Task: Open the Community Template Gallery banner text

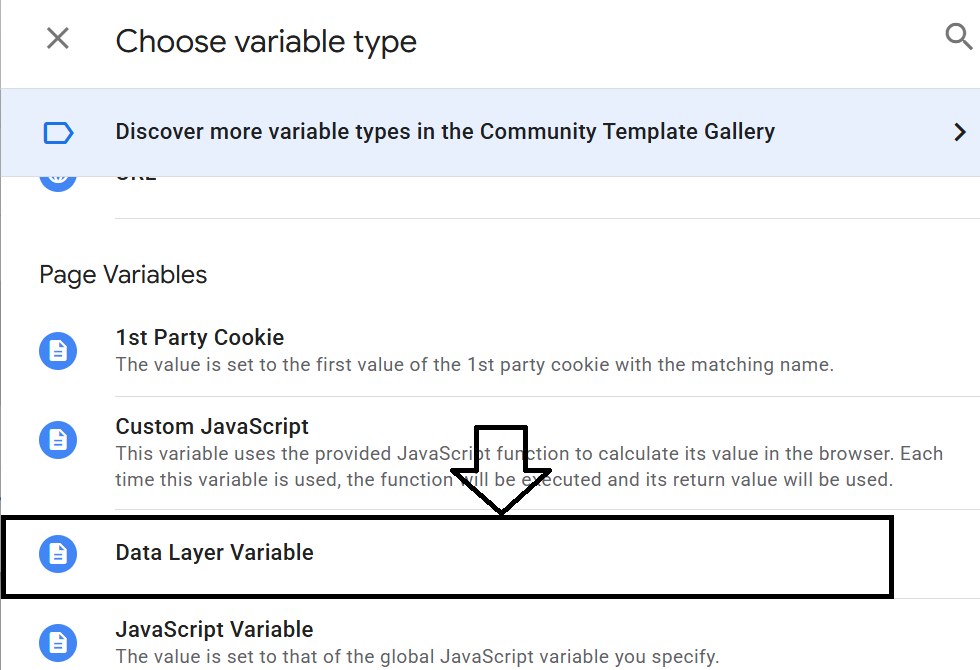Action: point(445,132)
